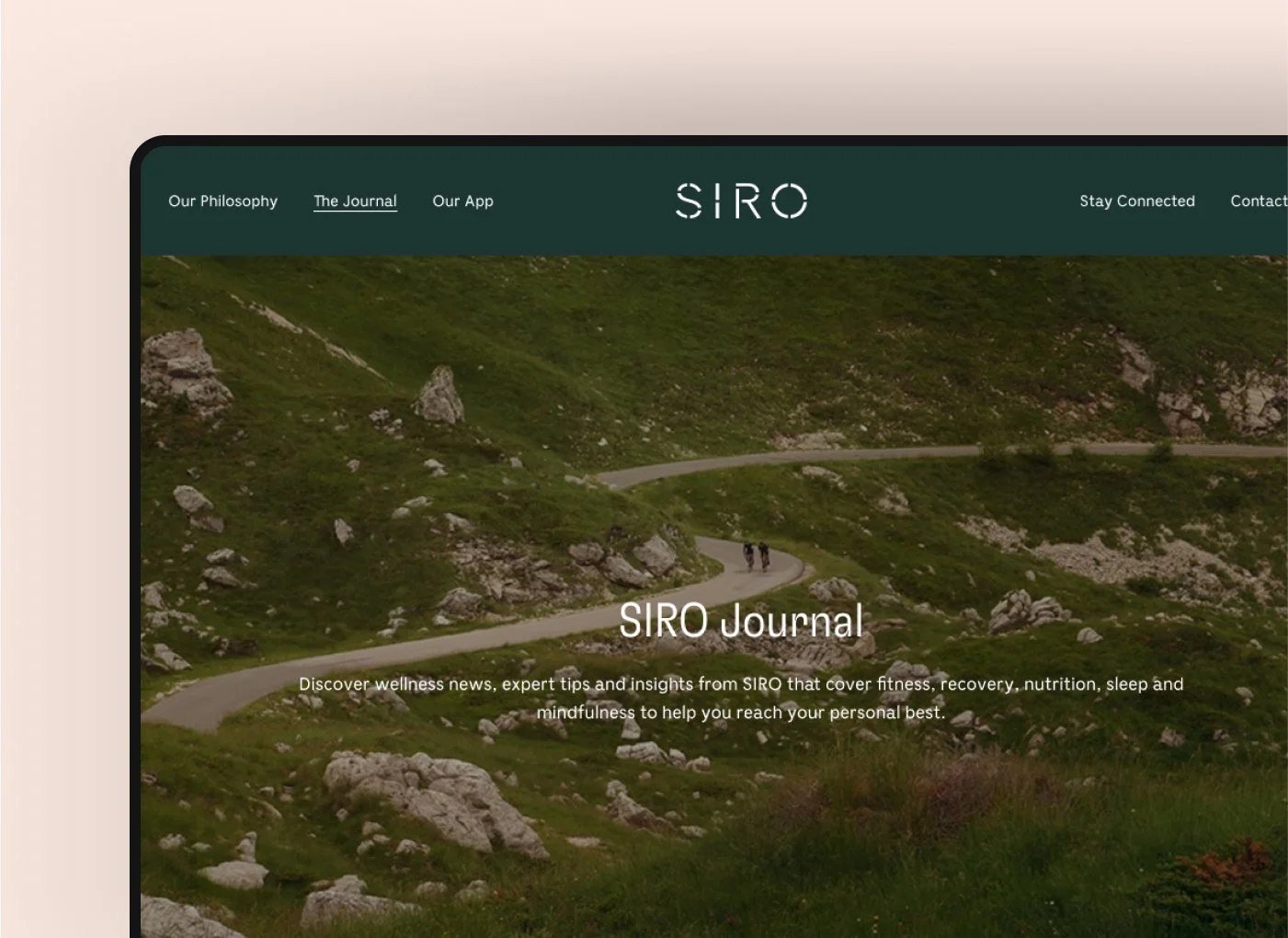Click the cyclists in the hero image
The height and width of the screenshot is (938, 1288).
[756, 555]
